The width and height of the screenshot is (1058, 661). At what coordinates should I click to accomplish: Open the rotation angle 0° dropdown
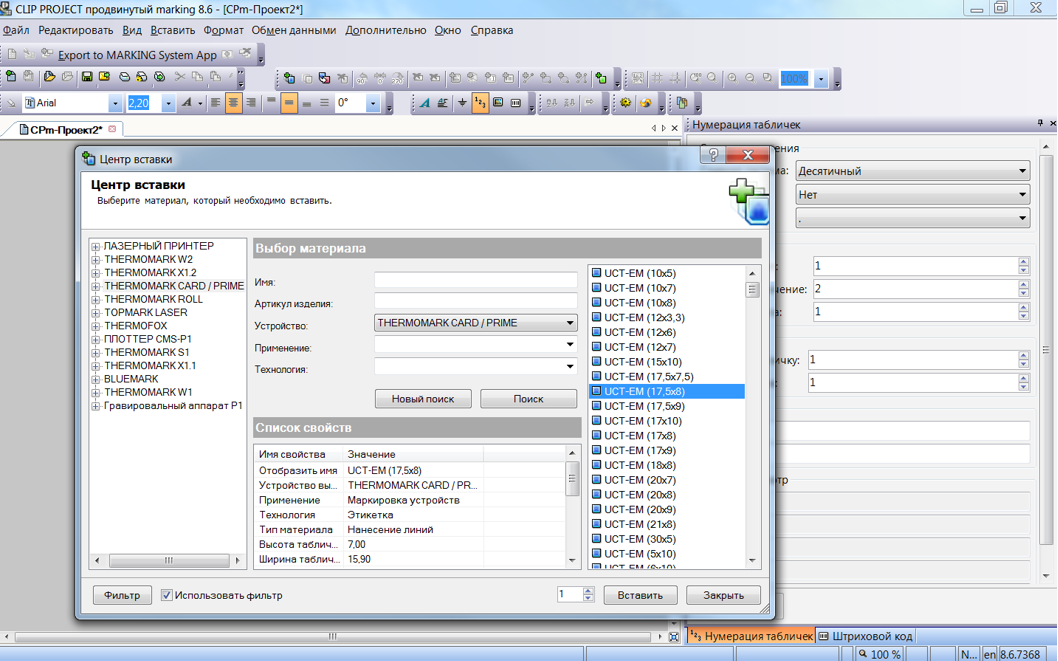coord(372,103)
